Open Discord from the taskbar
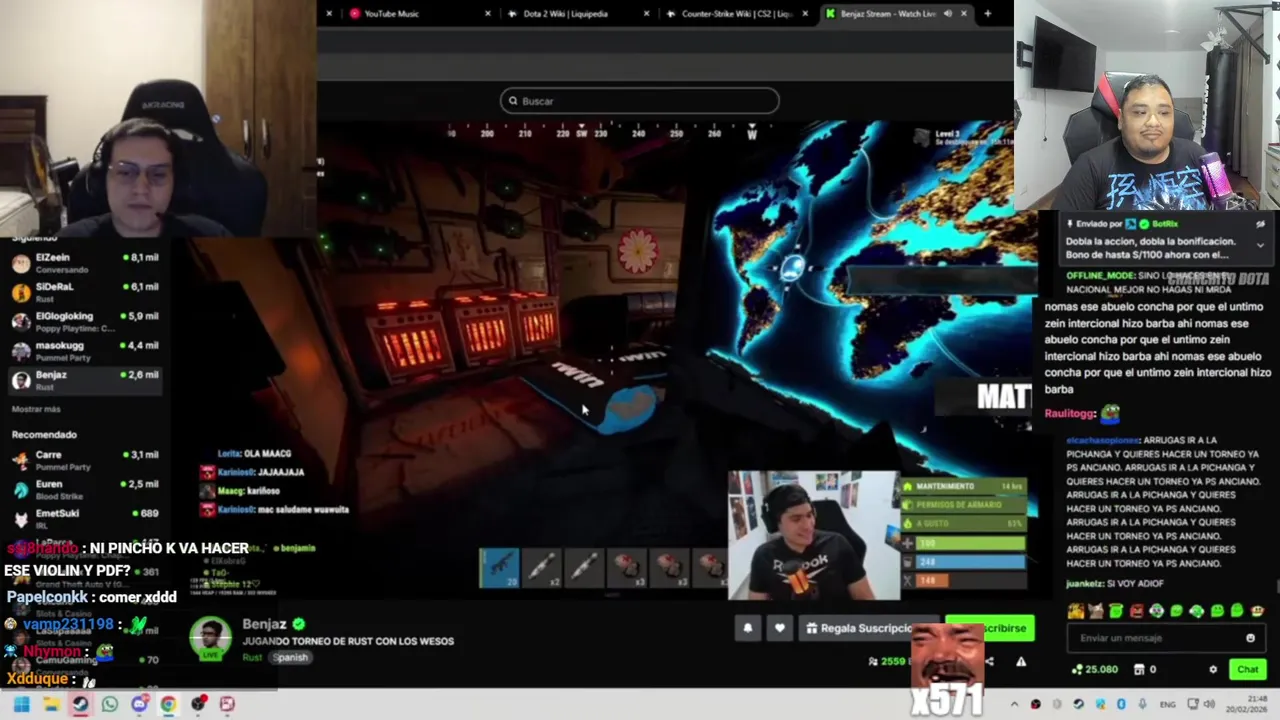The image size is (1280, 720). point(139,704)
